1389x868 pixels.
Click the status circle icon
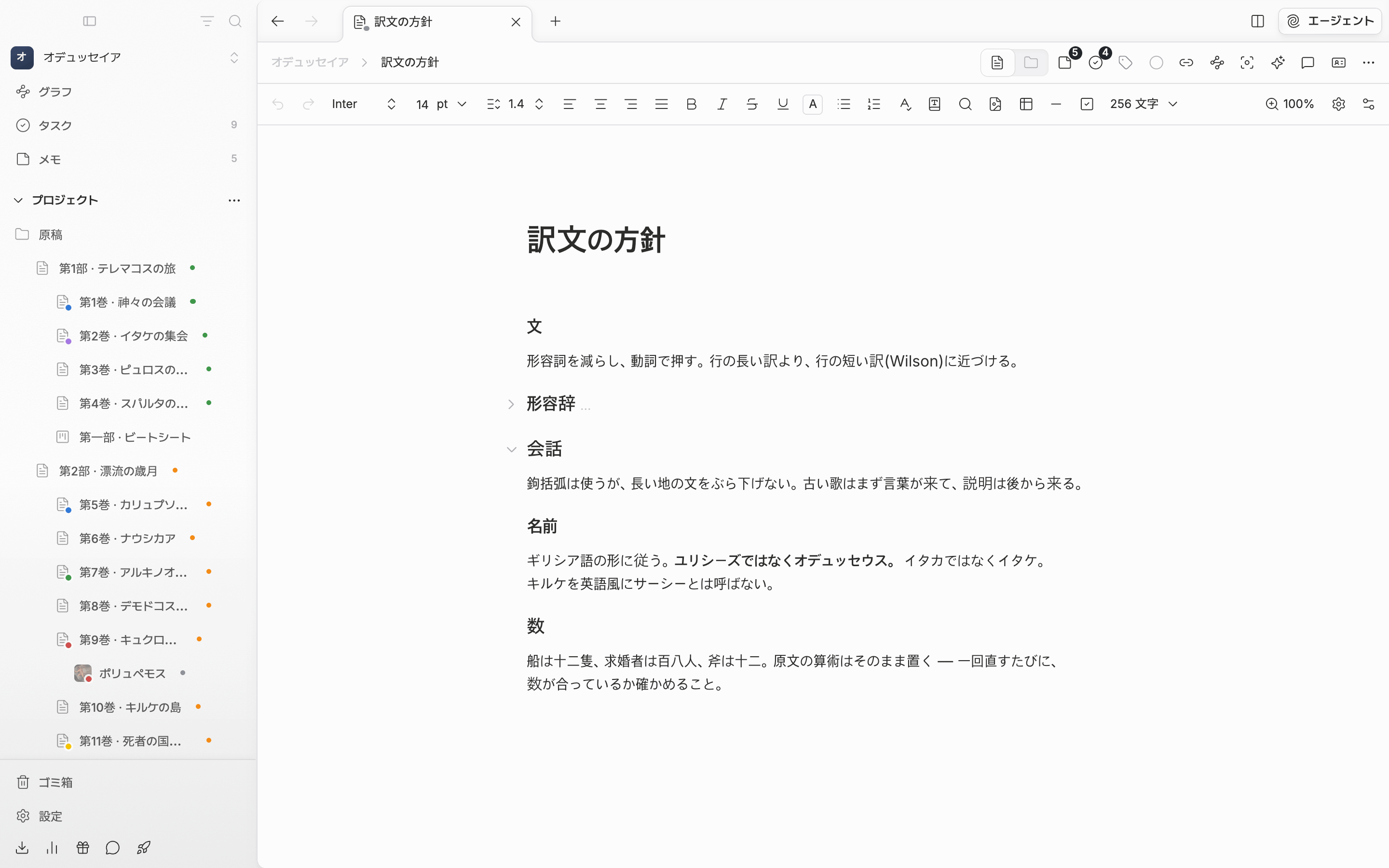(1157, 63)
